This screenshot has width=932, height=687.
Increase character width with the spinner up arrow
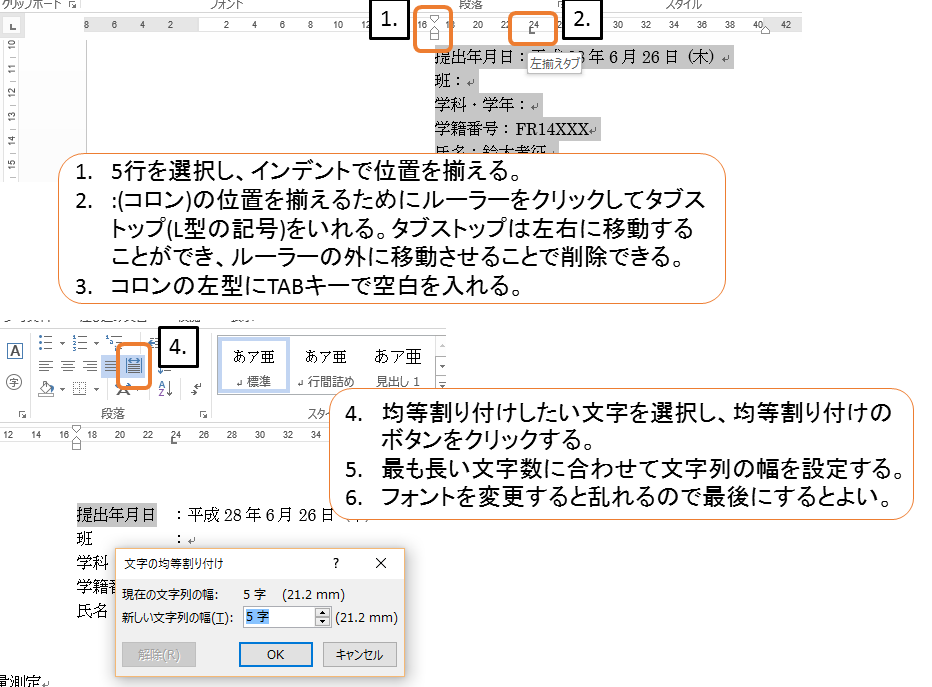coord(322,613)
